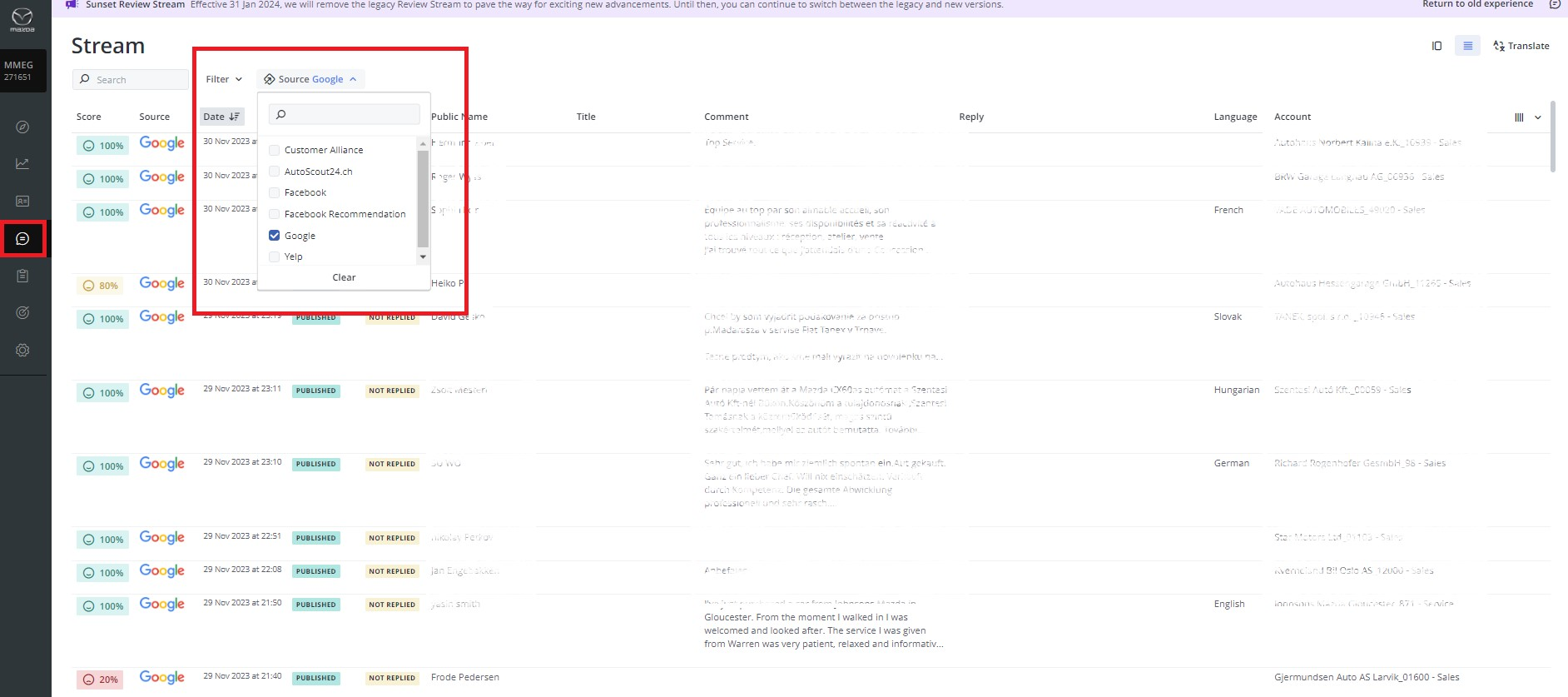
Task: Switch to split panel view icon
Action: pos(1437,46)
